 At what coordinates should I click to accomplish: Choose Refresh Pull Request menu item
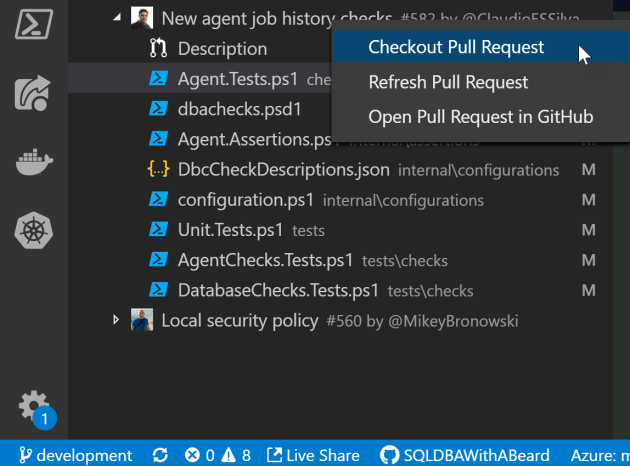pos(448,82)
